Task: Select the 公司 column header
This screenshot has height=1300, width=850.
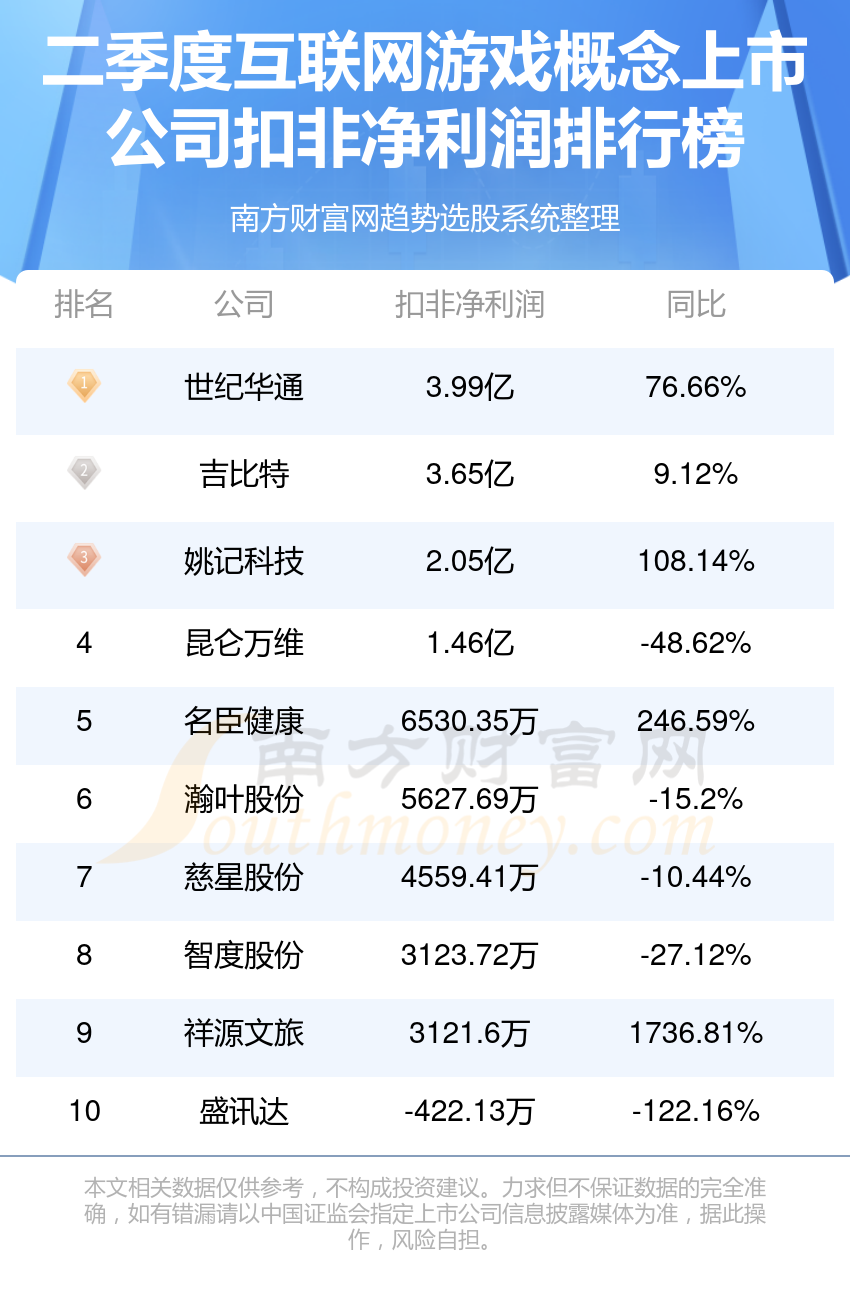Action: point(244,304)
